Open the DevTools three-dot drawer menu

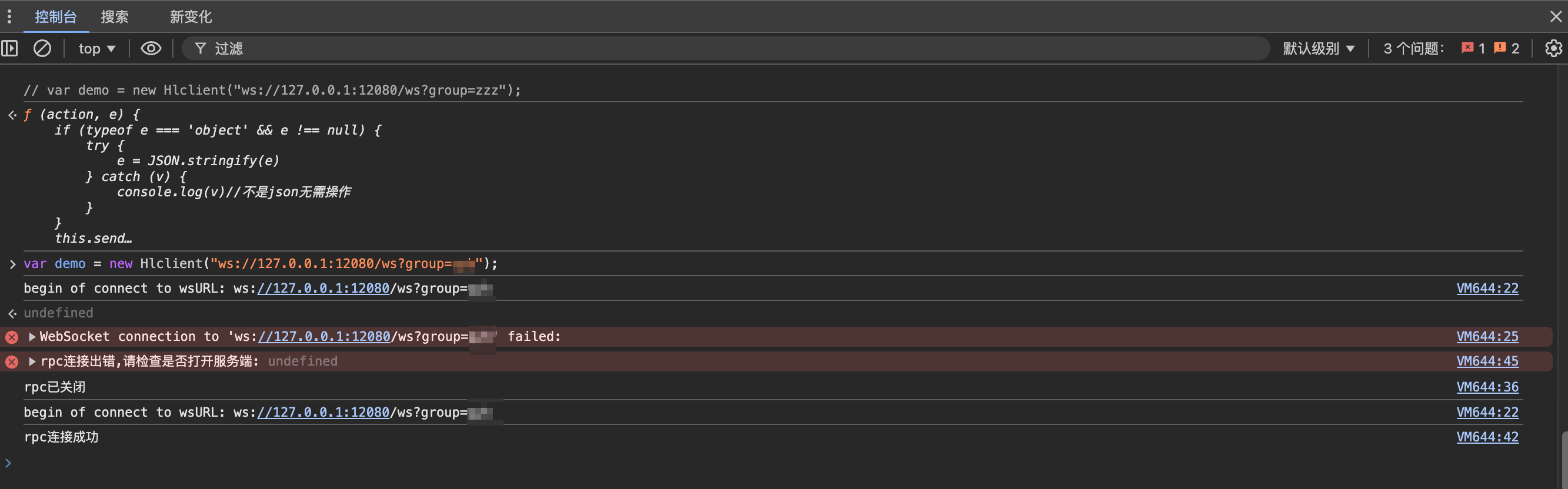click(x=9, y=16)
